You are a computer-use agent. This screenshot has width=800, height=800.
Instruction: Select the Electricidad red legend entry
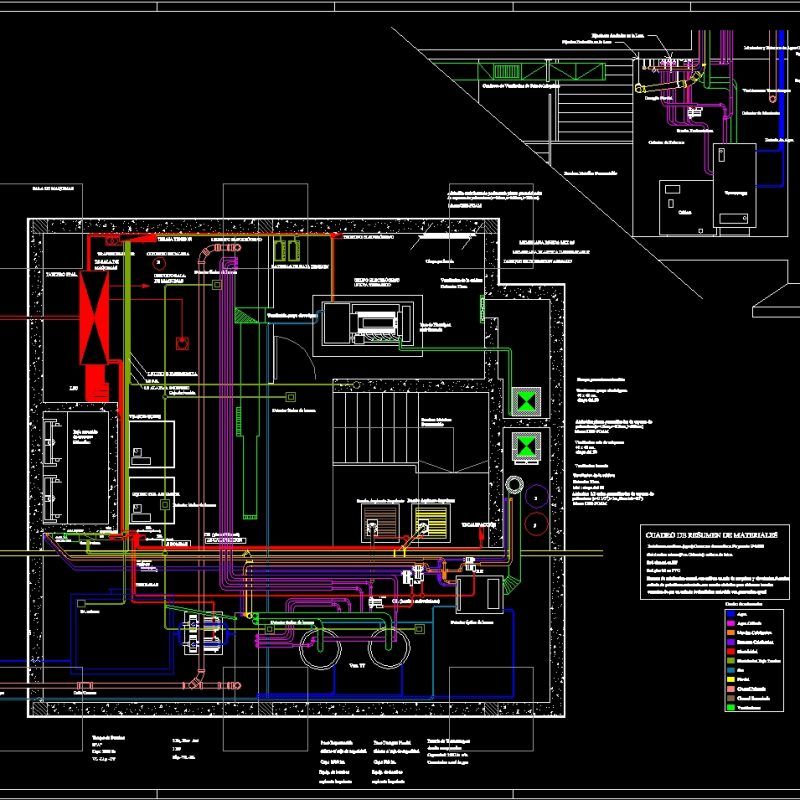click(x=731, y=650)
